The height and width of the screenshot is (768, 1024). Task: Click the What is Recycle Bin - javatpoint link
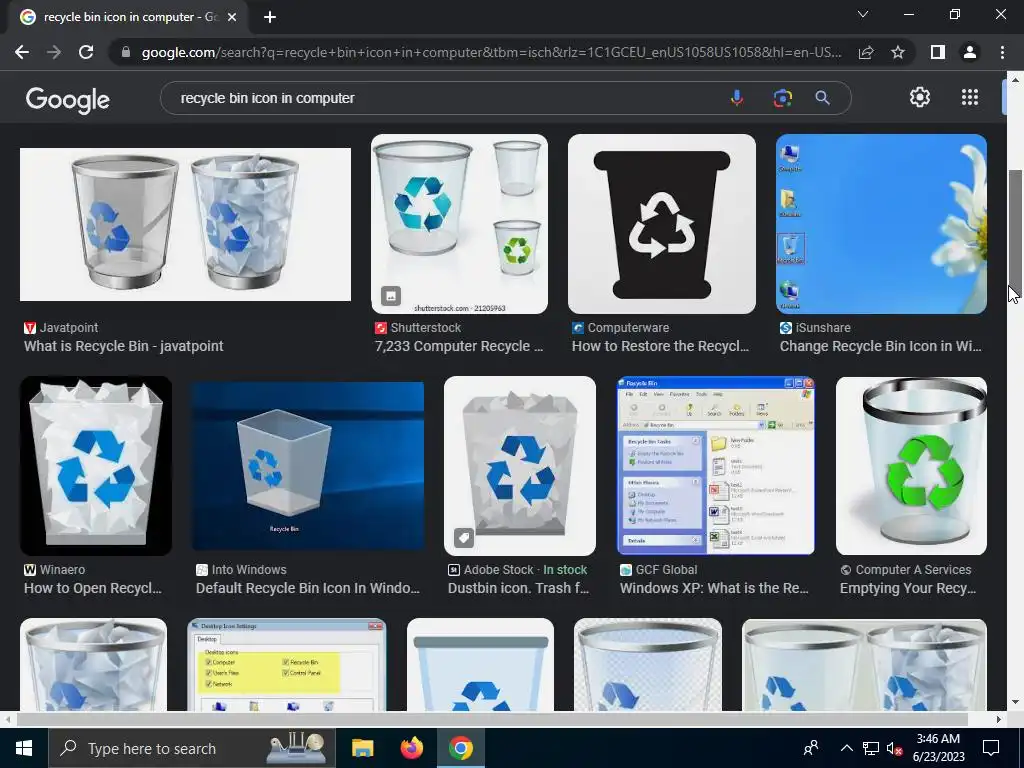point(123,346)
